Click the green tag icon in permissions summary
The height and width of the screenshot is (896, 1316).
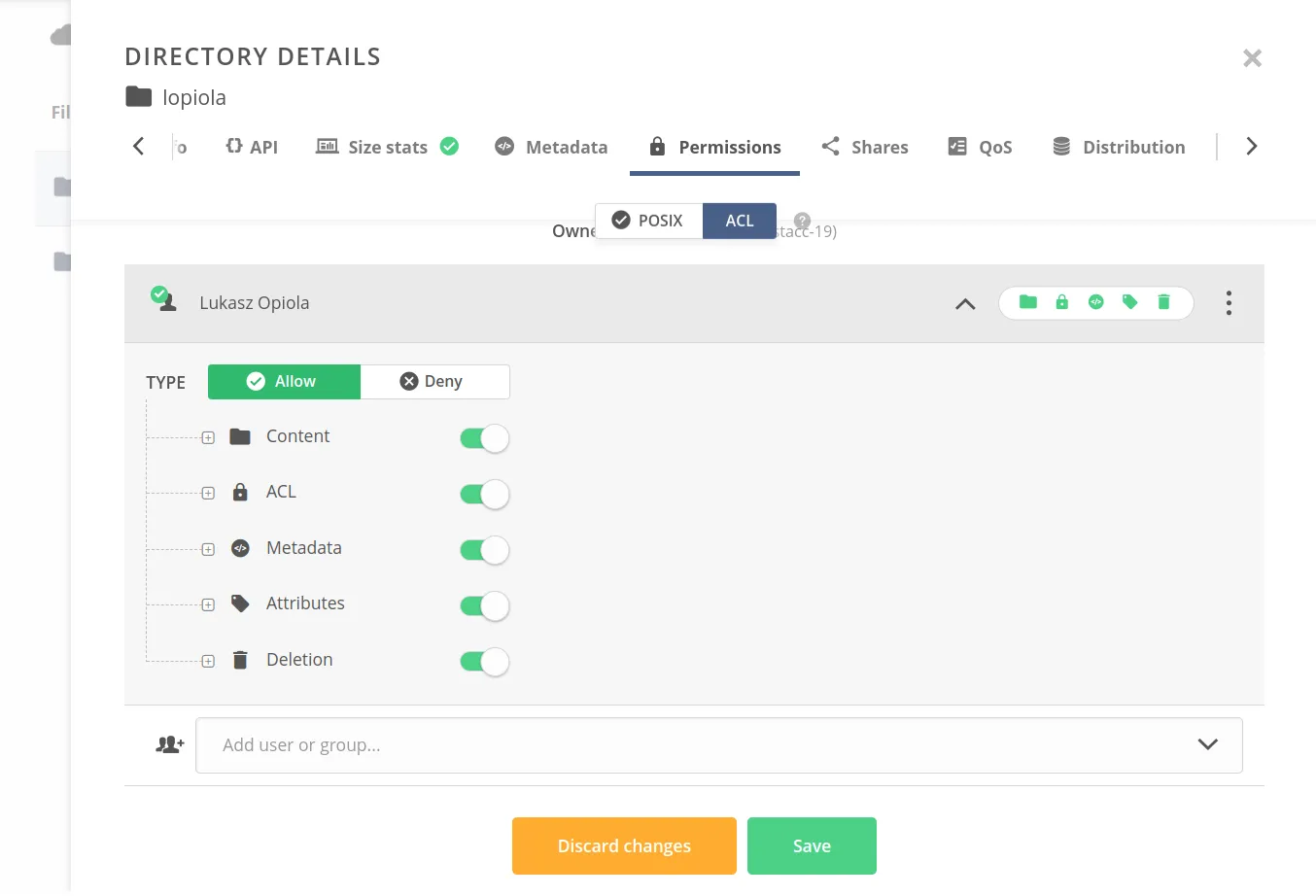(1129, 302)
